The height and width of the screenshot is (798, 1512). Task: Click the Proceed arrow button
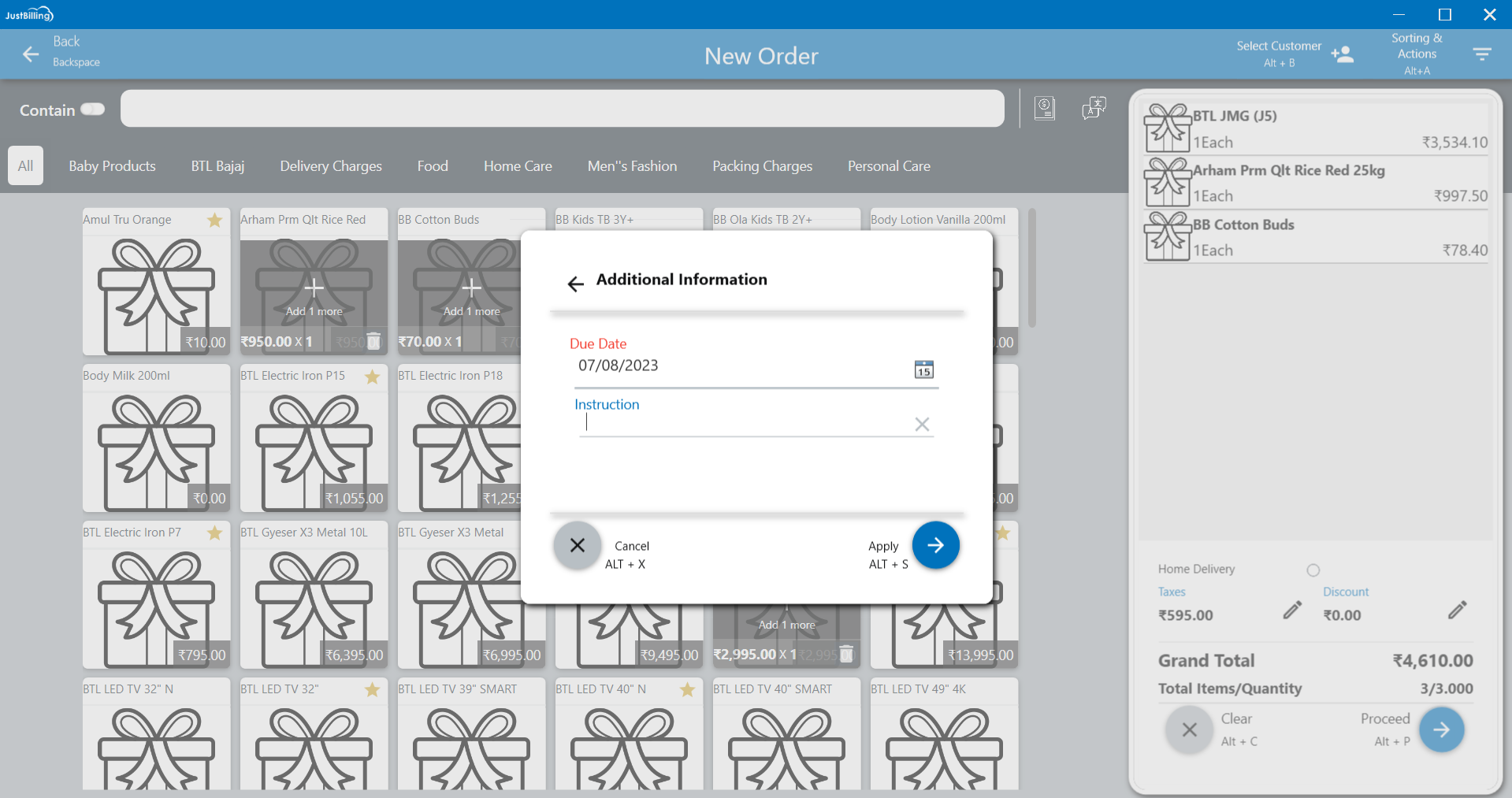(x=1441, y=730)
